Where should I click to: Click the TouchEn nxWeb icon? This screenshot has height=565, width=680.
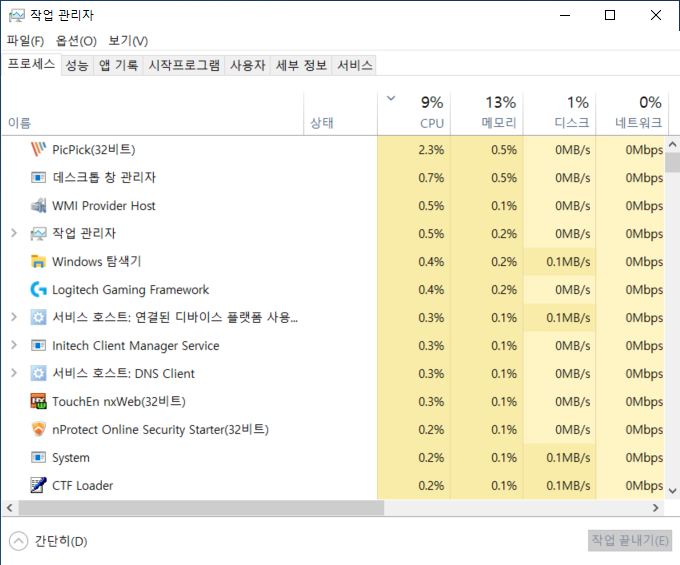38,402
